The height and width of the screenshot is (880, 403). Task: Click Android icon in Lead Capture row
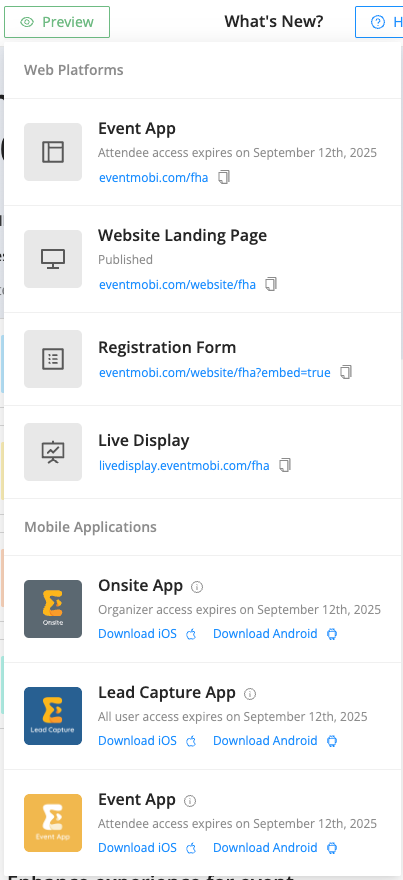pyautogui.click(x=332, y=741)
